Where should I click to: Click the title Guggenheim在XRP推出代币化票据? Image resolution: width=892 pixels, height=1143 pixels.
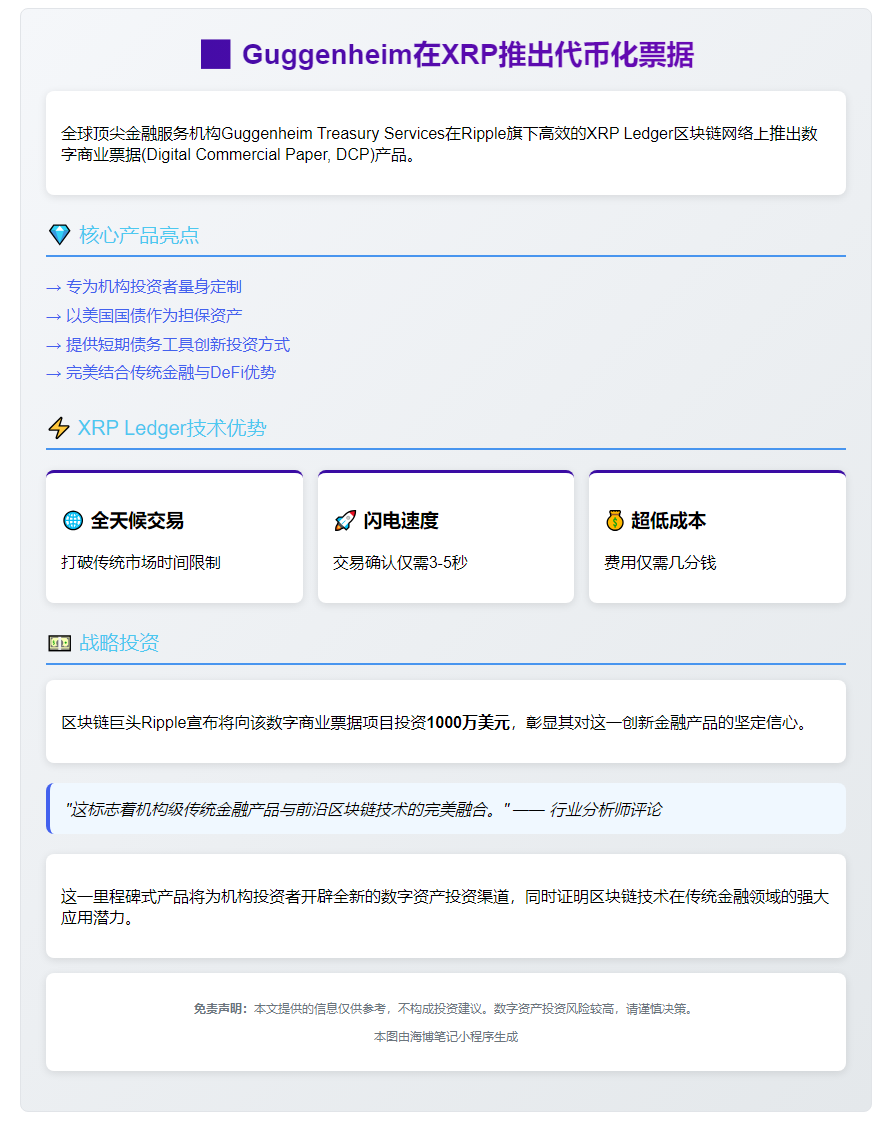click(x=468, y=55)
